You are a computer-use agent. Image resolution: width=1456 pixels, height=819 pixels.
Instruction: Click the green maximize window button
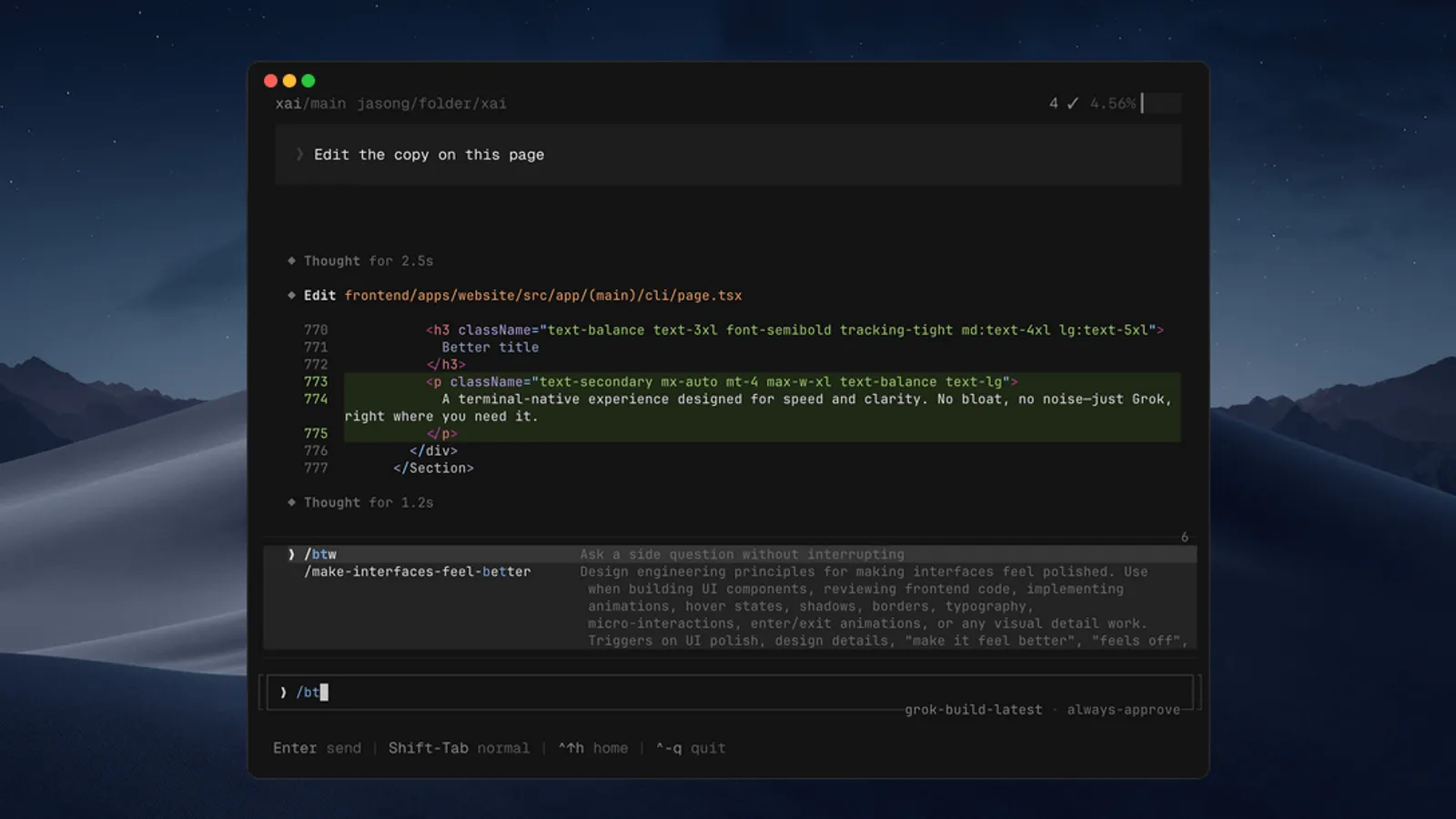308,81
